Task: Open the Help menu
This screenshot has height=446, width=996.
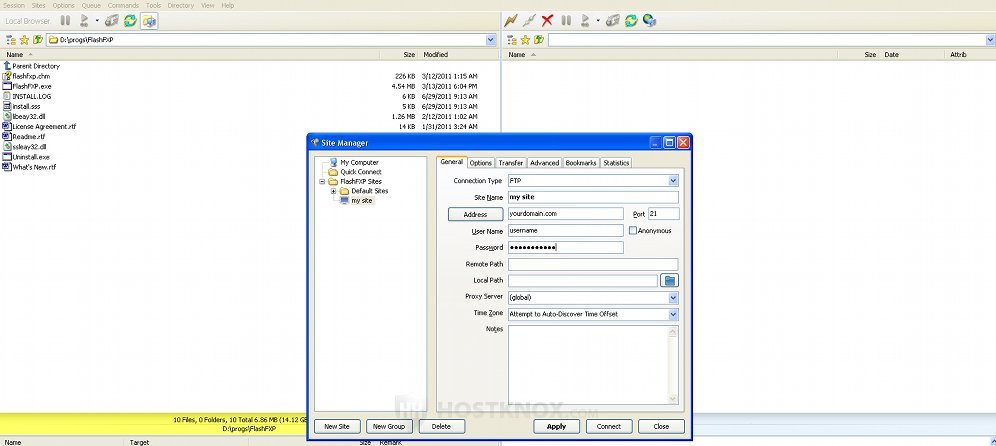Action: coord(227,5)
